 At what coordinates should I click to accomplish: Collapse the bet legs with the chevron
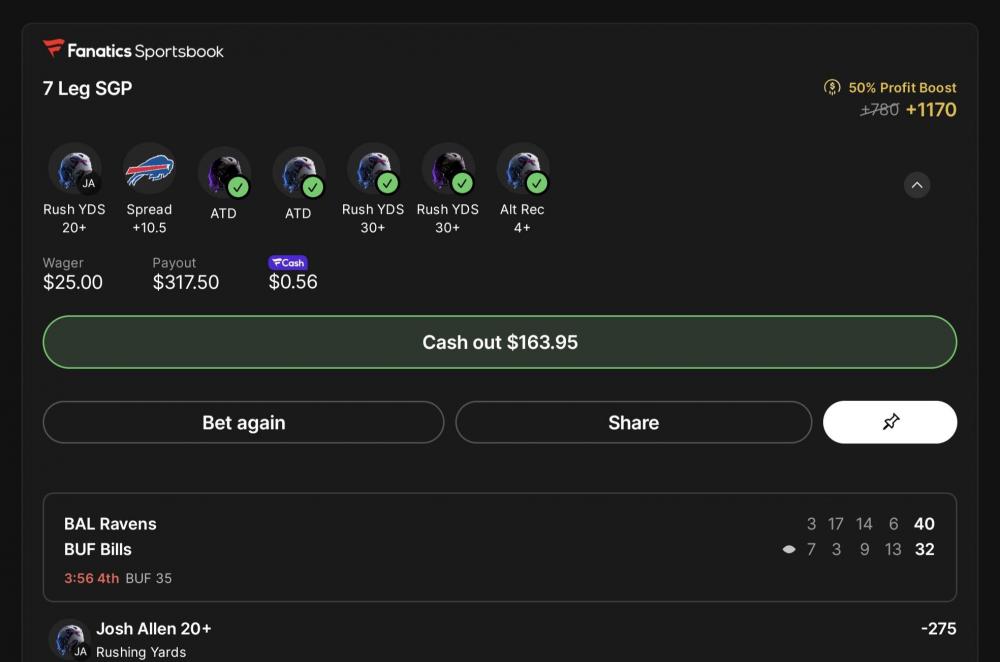[916, 185]
